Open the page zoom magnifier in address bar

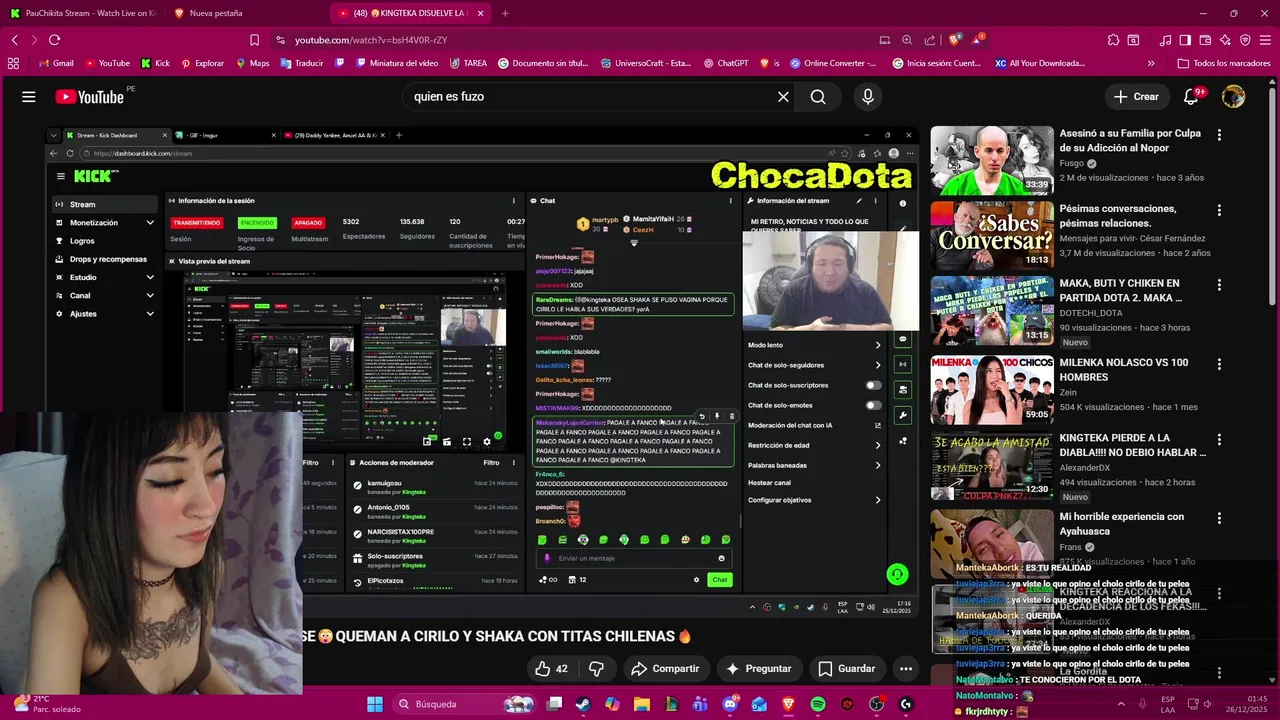pos(907,40)
